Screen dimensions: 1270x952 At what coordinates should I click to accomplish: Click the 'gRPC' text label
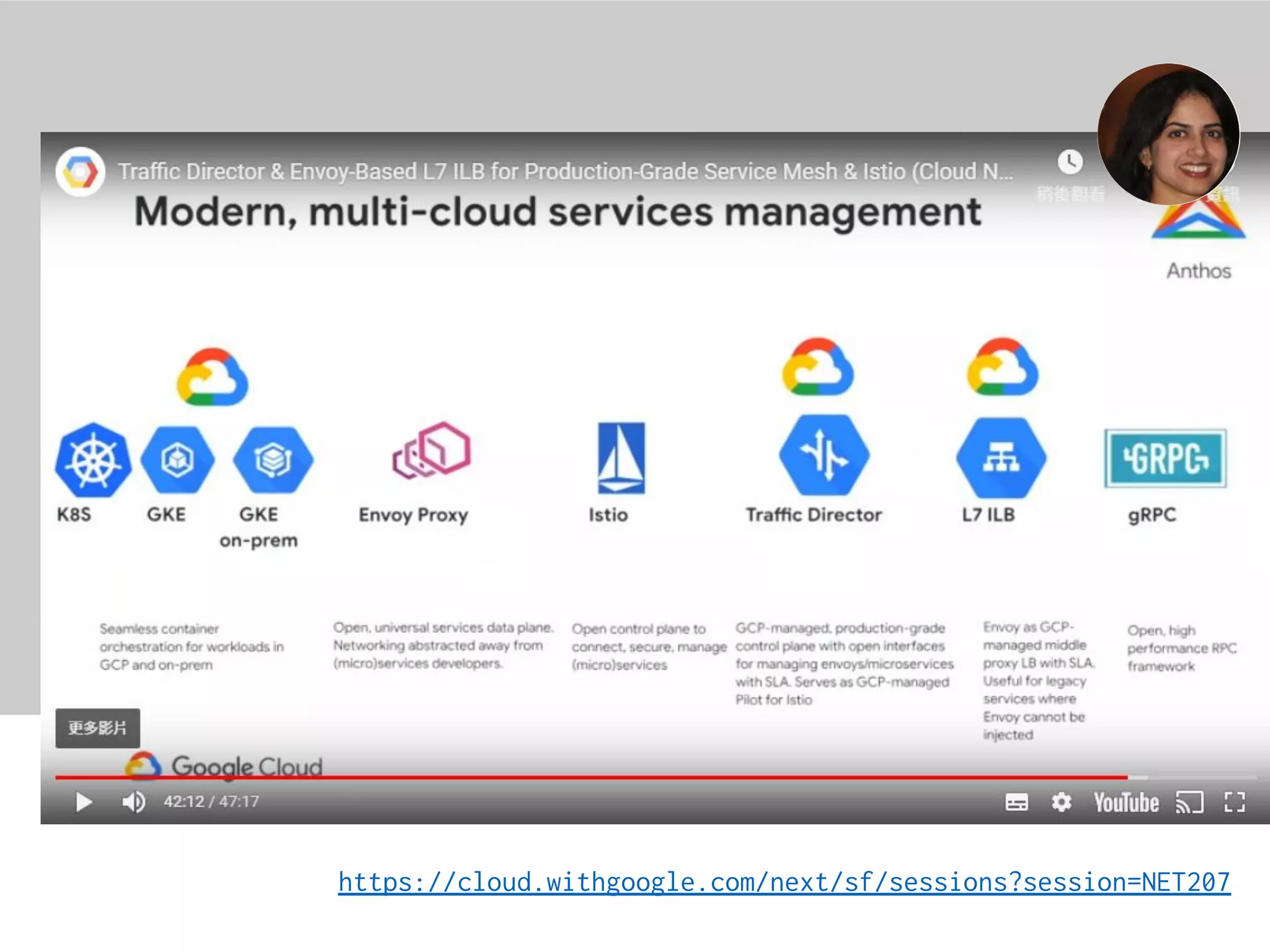click(1152, 515)
